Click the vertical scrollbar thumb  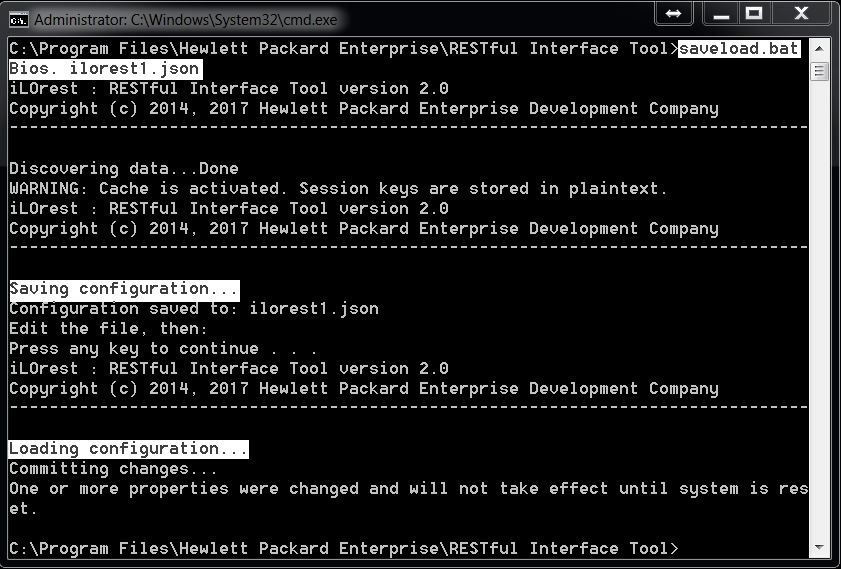pos(818,71)
